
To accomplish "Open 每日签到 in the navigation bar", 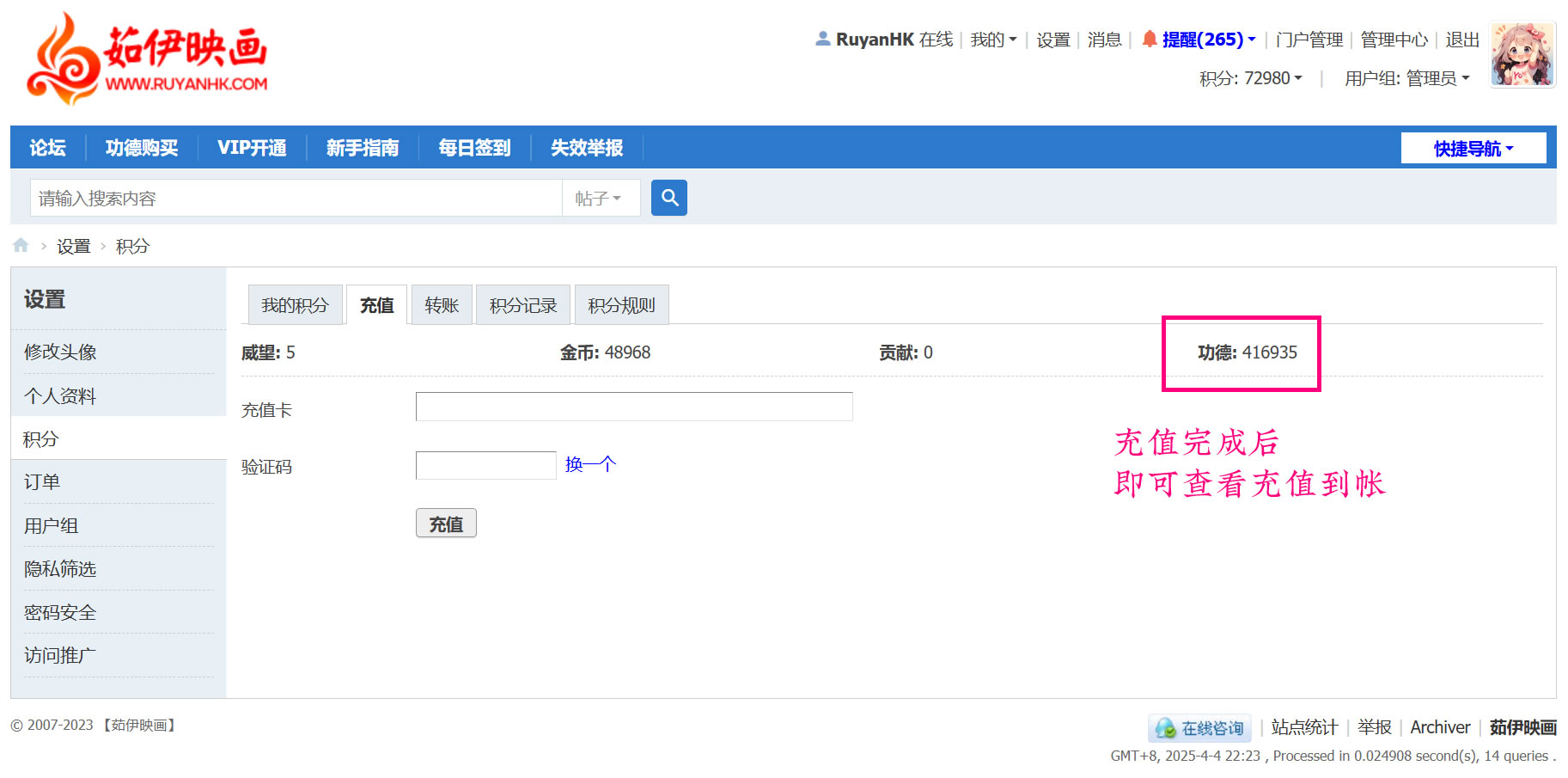I will click(x=474, y=148).
